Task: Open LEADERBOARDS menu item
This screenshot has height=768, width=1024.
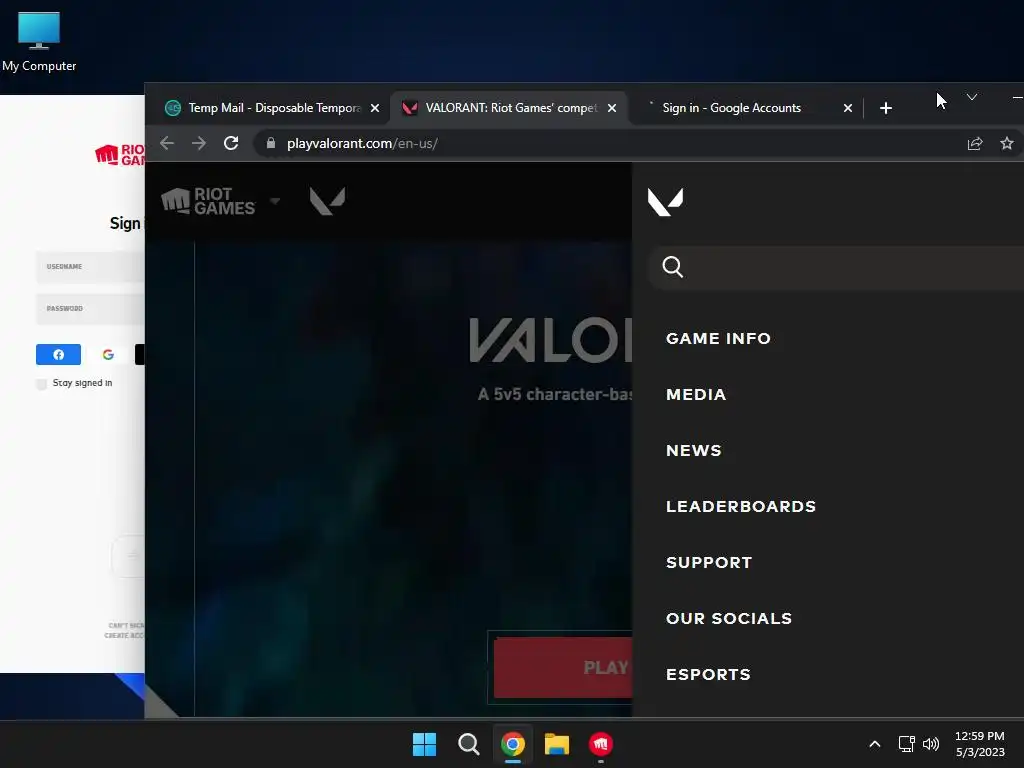Action: 741,507
